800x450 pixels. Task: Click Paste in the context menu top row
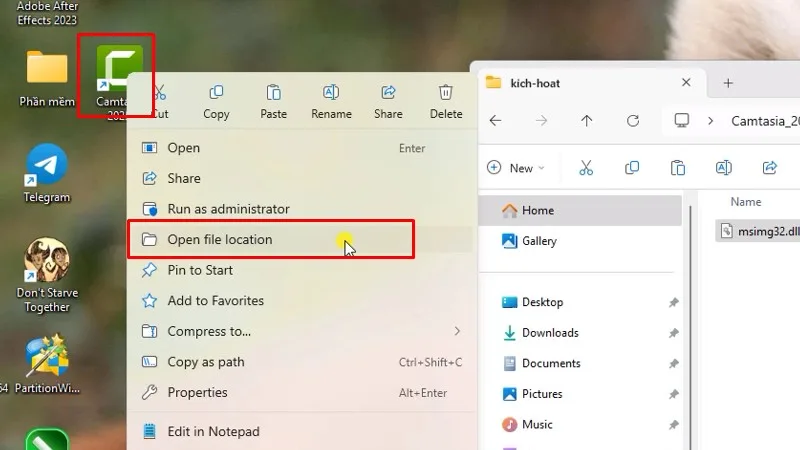tap(273, 102)
